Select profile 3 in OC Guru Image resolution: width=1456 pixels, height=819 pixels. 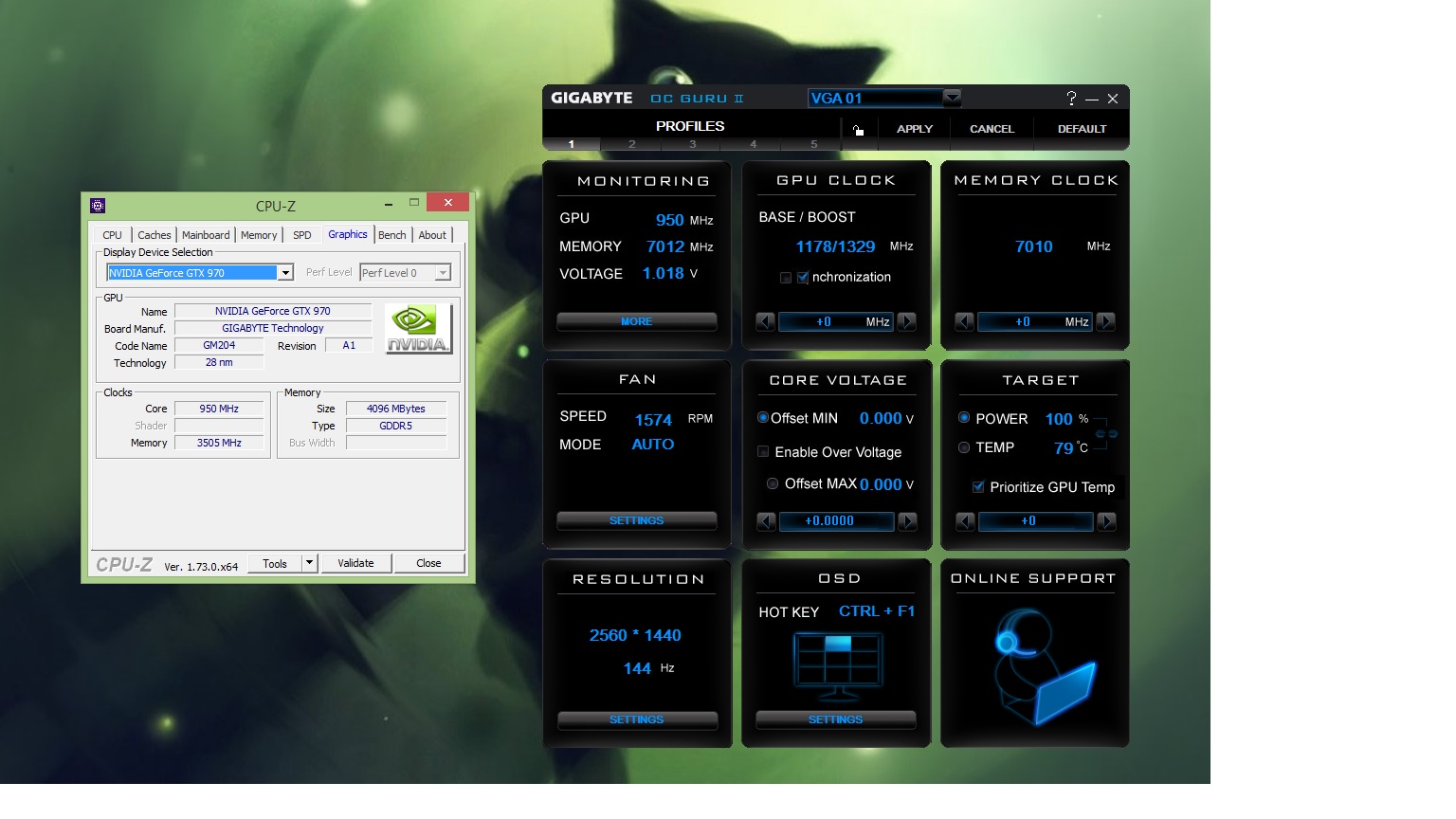click(x=693, y=144)
